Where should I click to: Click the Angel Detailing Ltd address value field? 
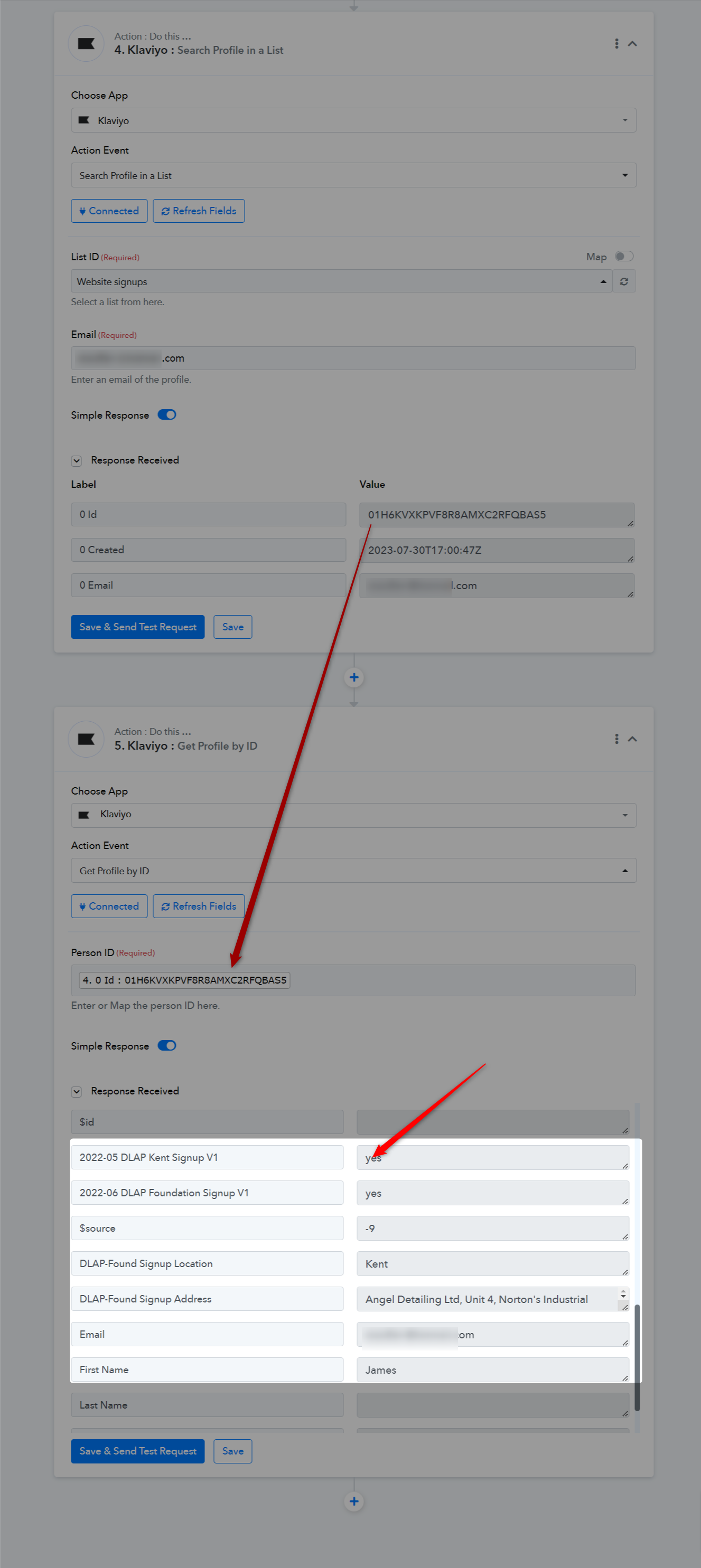[493, 1299]
